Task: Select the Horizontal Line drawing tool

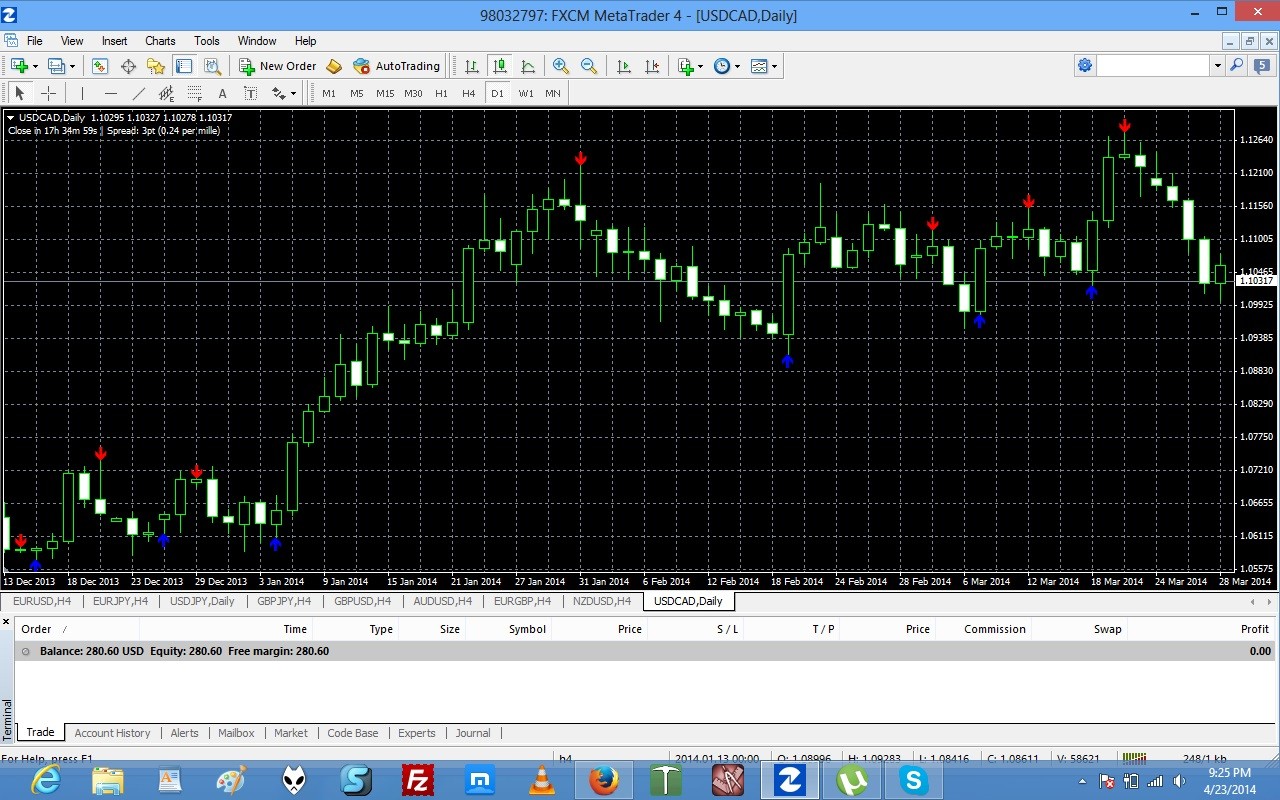Action: (x=110, y=93)
